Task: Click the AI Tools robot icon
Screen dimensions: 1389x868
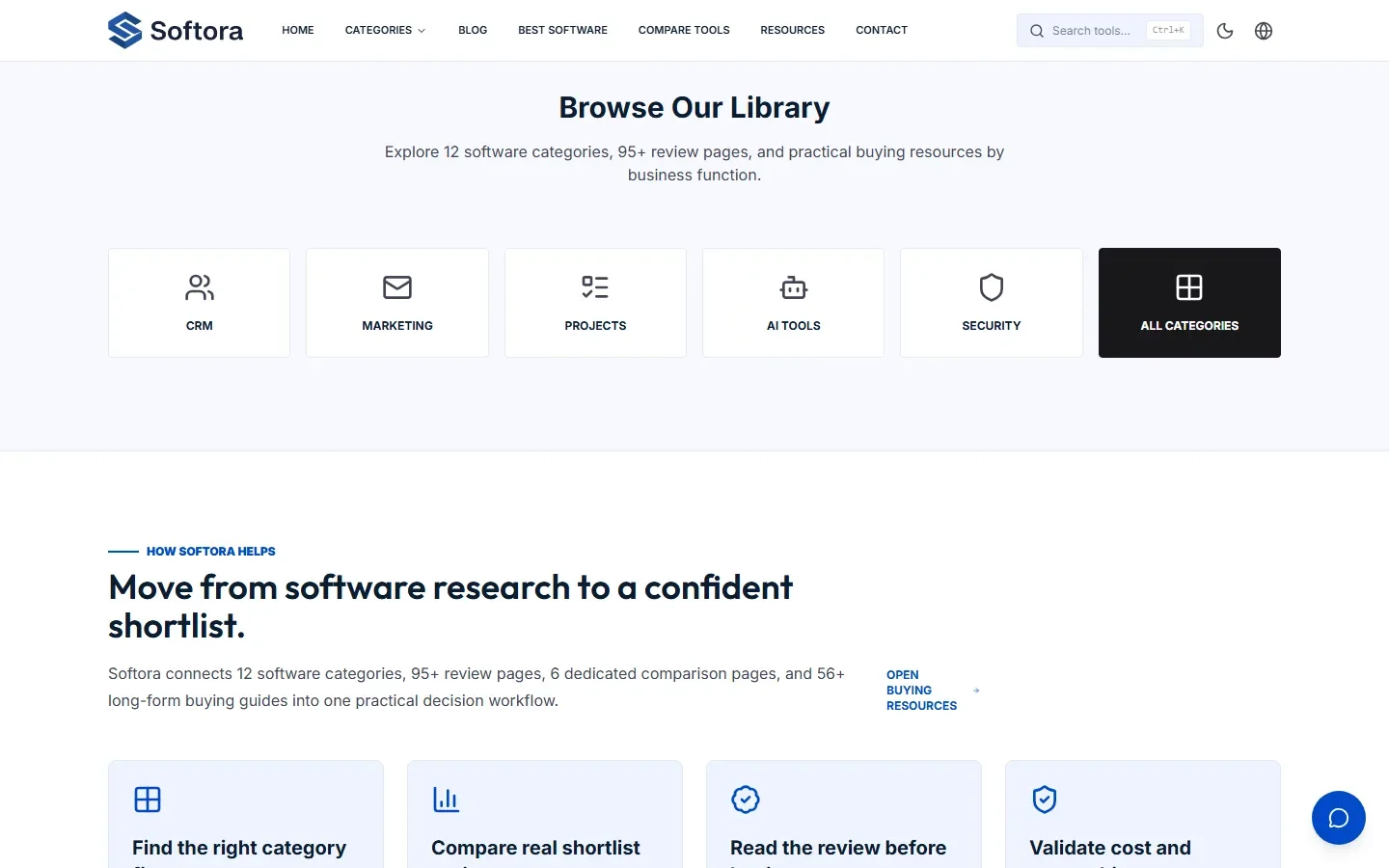Action: pyautogui.click(x=794, y=287)
